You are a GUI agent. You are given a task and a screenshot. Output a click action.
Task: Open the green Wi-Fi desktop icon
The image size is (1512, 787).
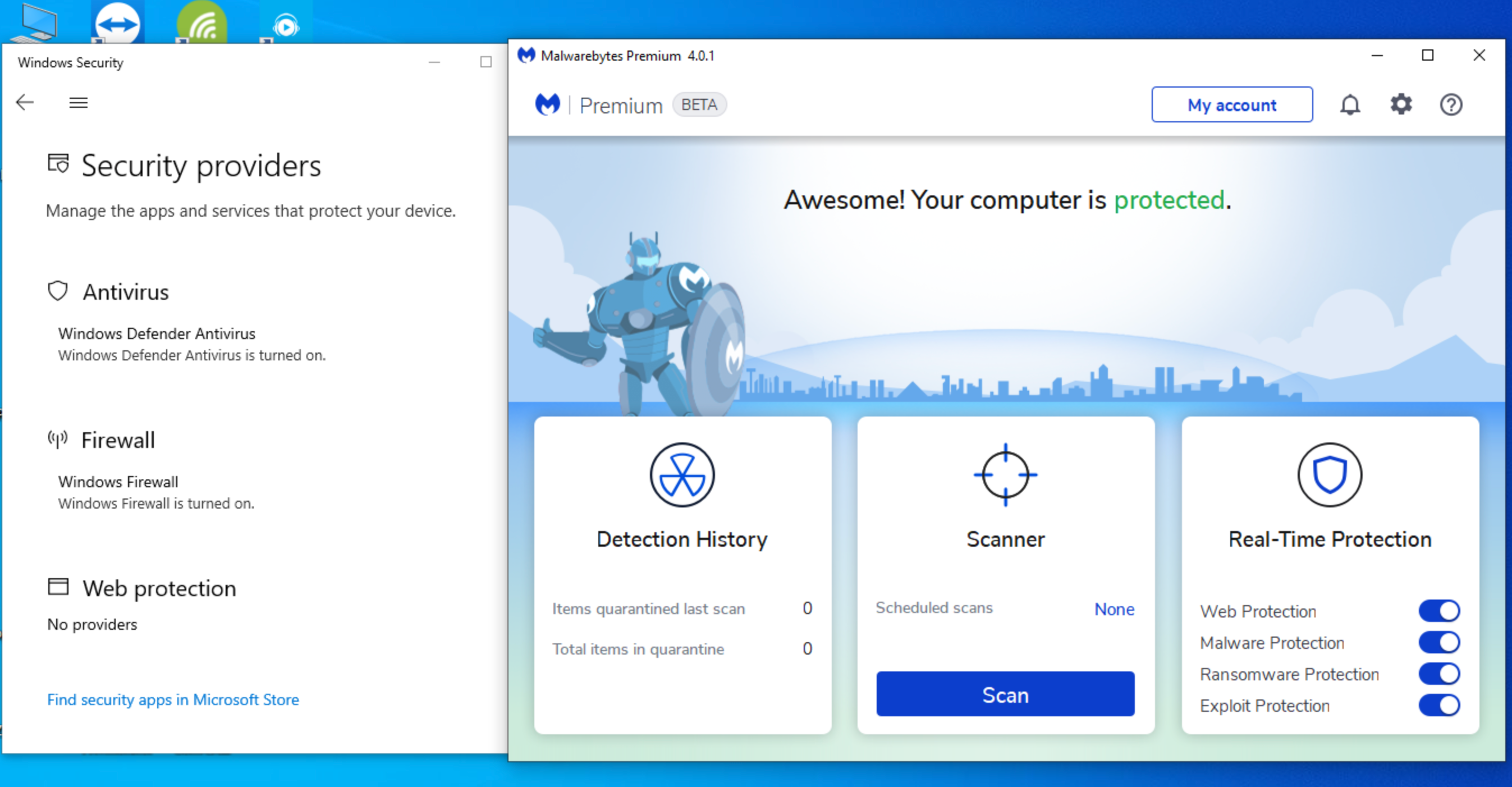(202, 22)
